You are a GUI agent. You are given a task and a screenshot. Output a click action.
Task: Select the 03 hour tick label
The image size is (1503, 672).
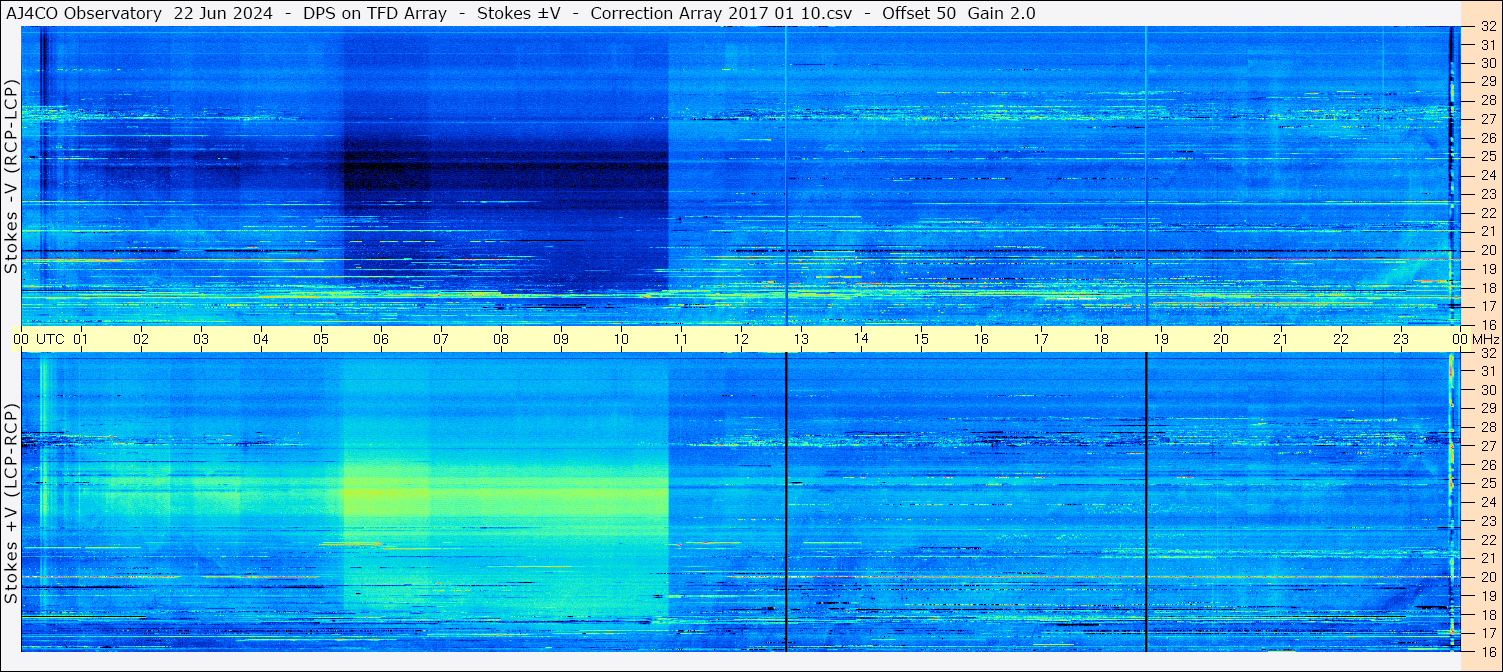(201, 339)
